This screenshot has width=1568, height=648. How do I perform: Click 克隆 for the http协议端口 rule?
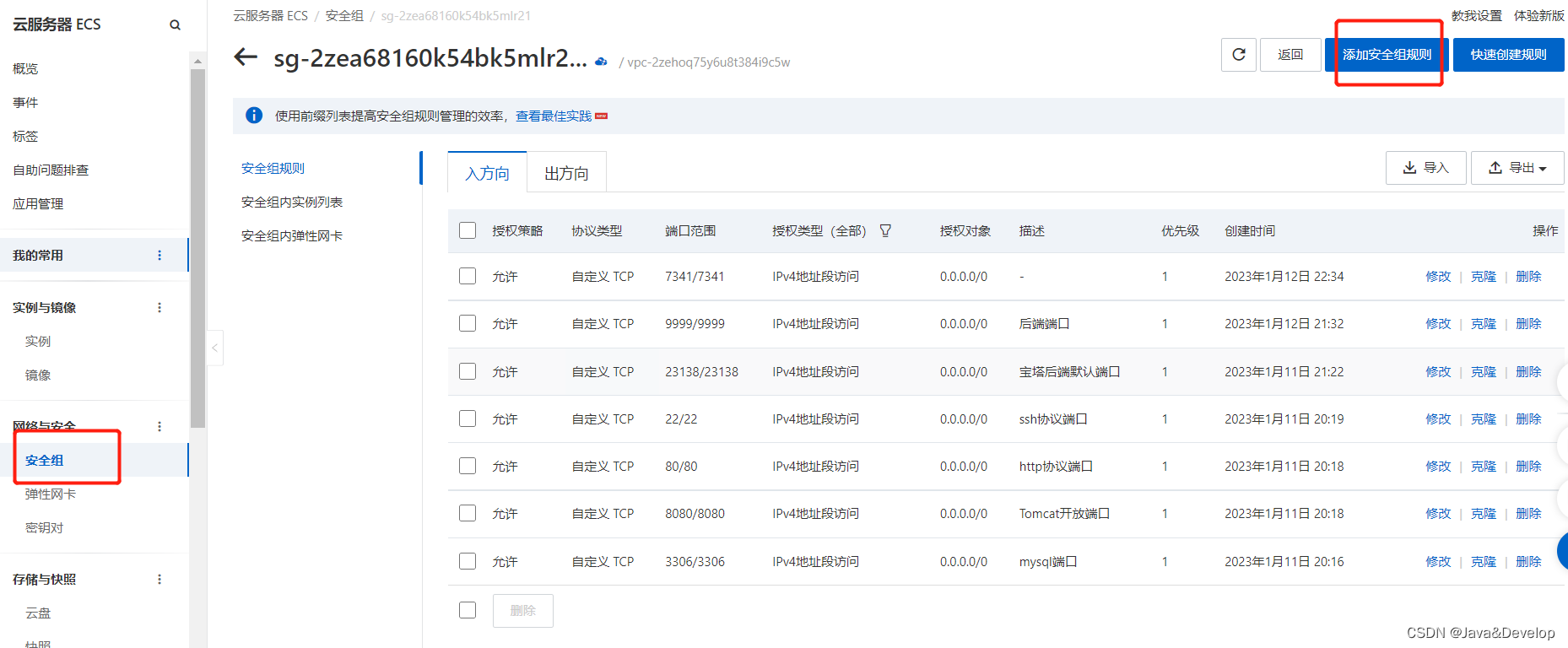click(1484, 466)
